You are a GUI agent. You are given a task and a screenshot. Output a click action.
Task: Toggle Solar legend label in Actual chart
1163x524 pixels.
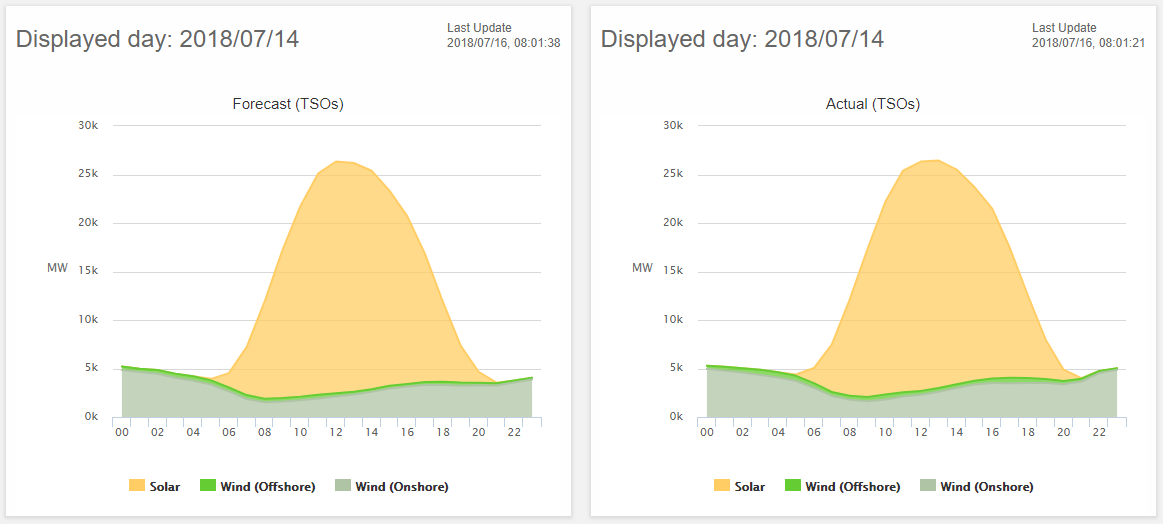click(749, 487)
